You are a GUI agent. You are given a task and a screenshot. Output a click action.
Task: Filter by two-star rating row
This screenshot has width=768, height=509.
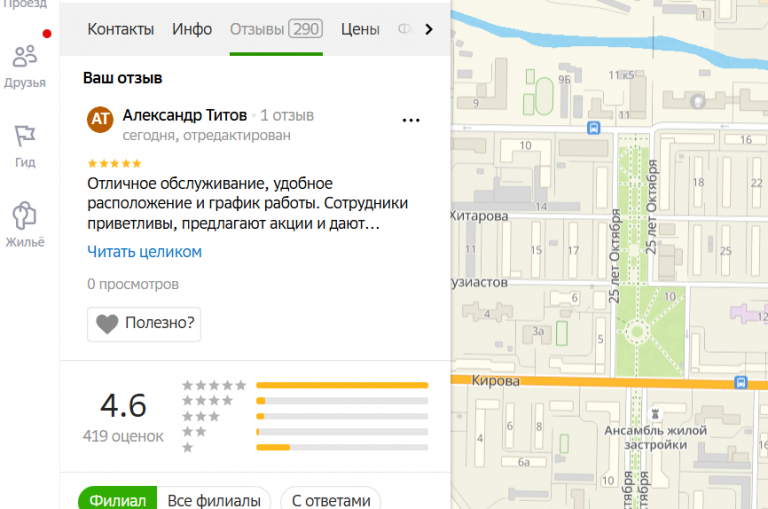coord(305,432)
